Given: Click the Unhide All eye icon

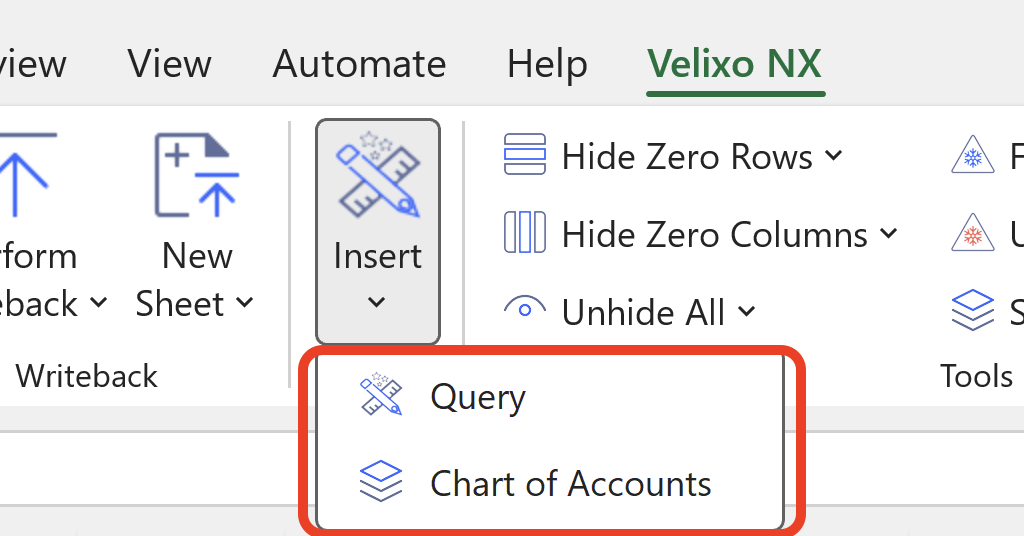Looking at the screenshot, I should tap(525, 310).
